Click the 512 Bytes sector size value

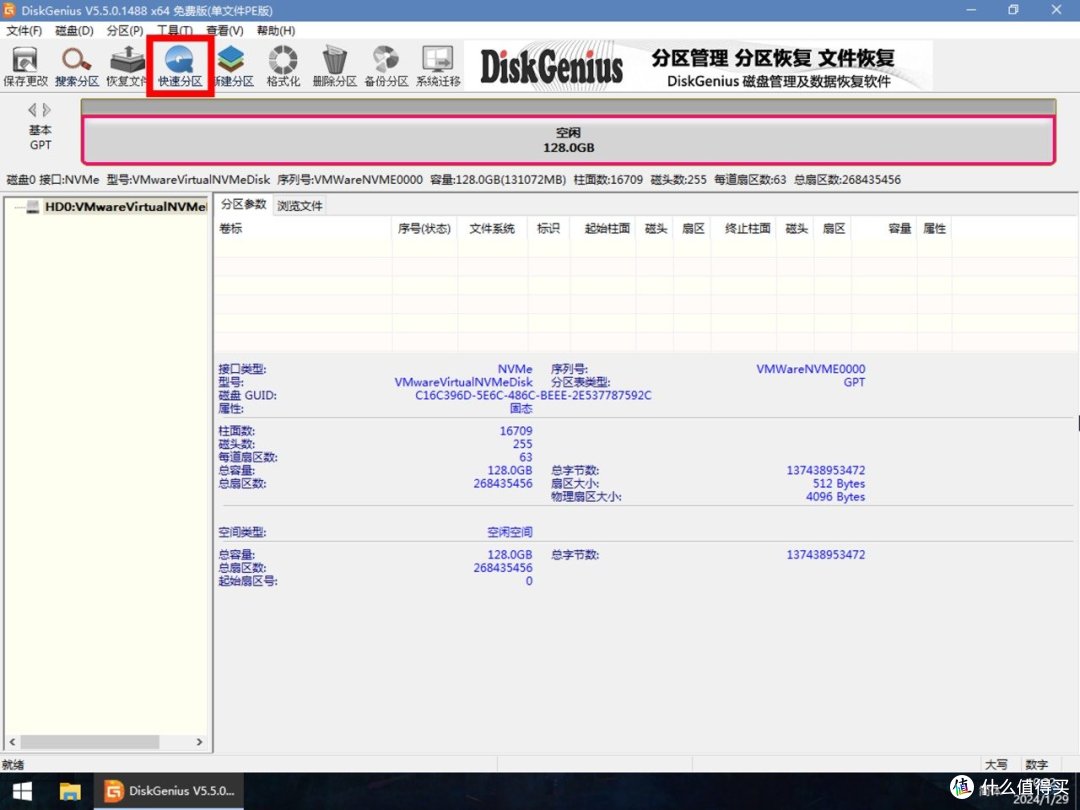839,484
